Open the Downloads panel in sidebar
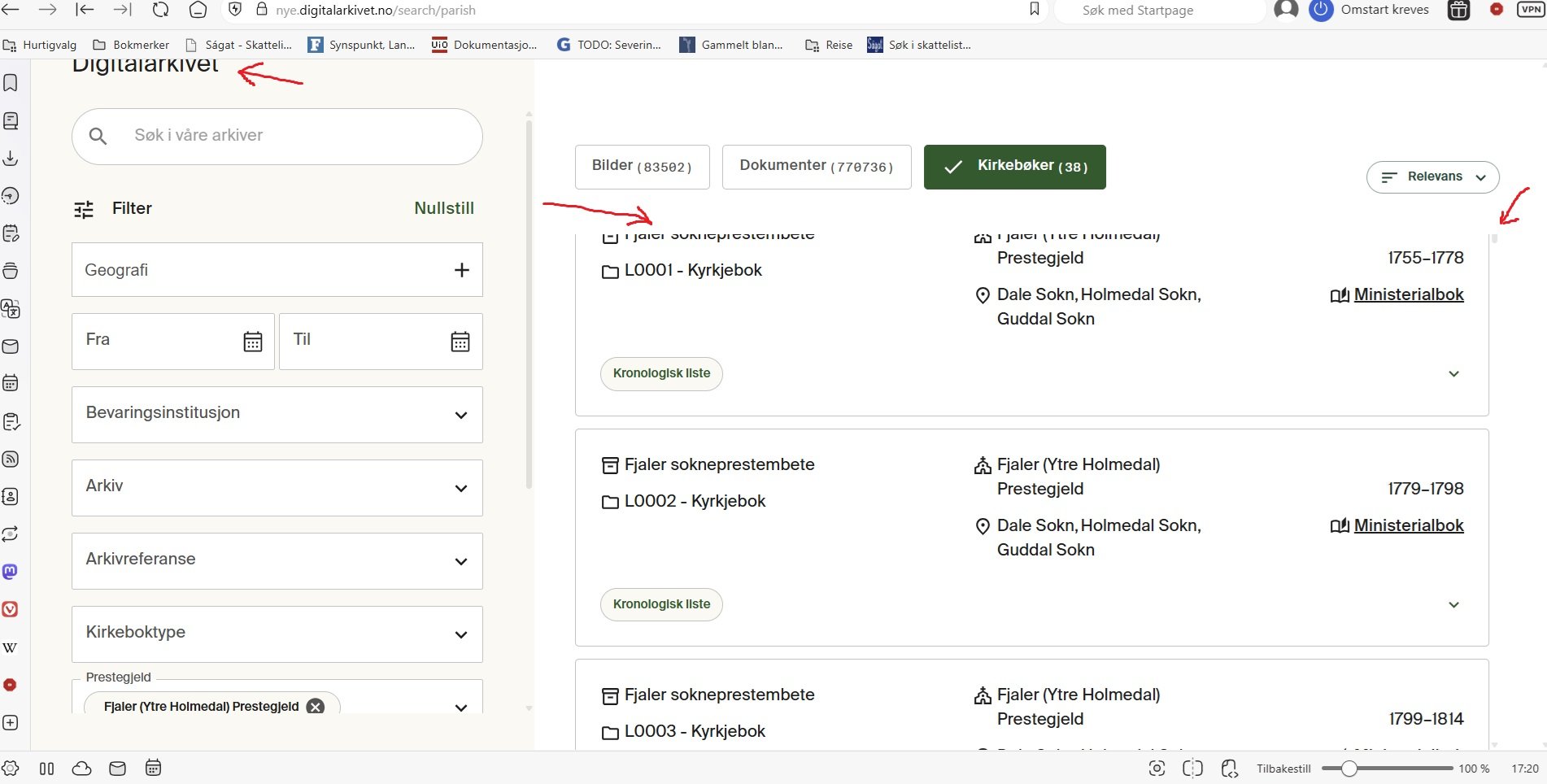 11,159
